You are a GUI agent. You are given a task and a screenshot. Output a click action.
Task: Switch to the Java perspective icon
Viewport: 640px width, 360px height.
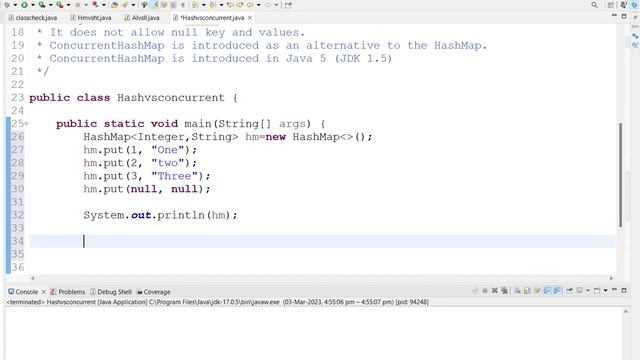[x=623, y=5]
